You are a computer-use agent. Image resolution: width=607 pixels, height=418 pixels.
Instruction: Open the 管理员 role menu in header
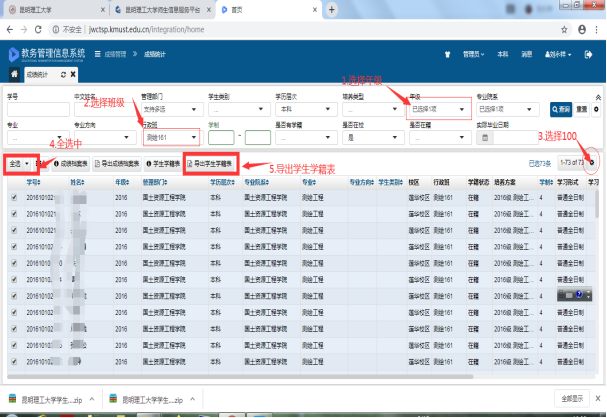(x=473, y=55)
